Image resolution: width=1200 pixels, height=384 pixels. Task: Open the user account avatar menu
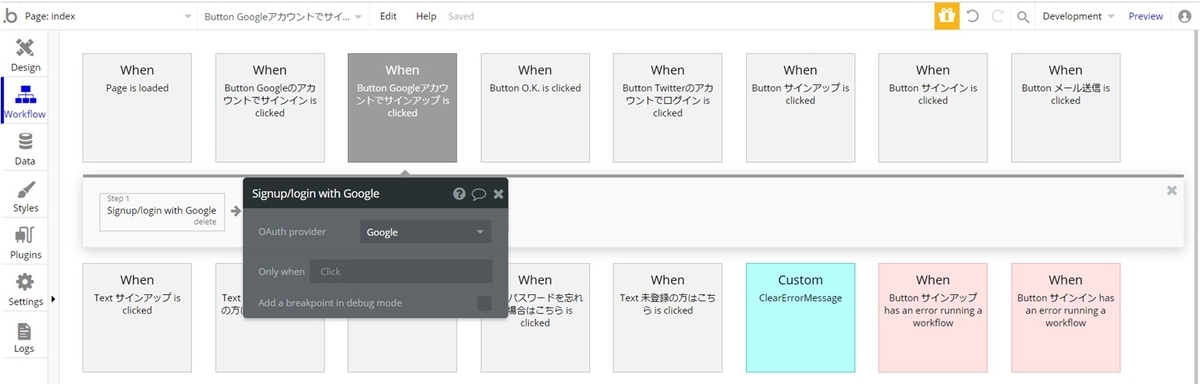tap(1185, 16)
